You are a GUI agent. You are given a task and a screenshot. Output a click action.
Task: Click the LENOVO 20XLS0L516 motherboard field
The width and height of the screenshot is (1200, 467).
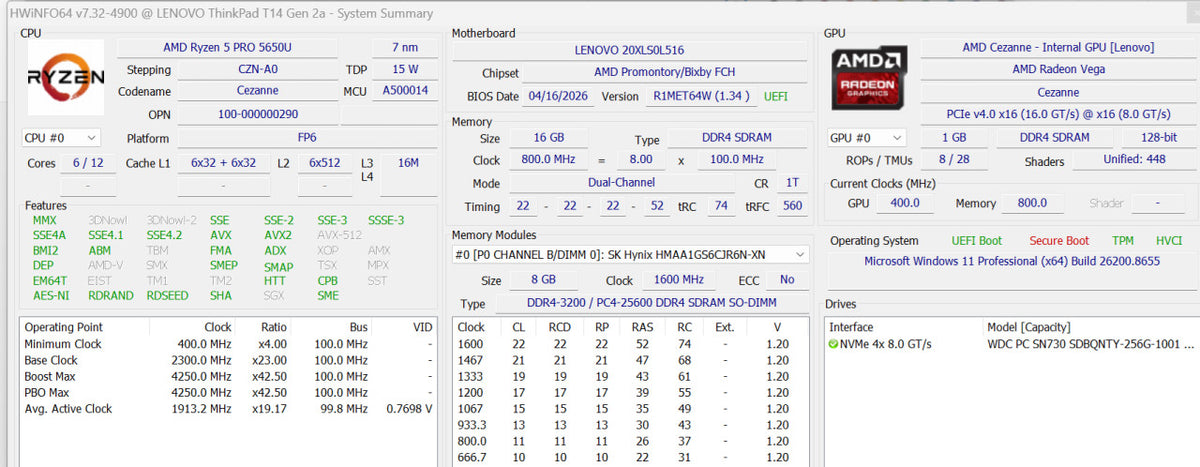coord(629,50)
